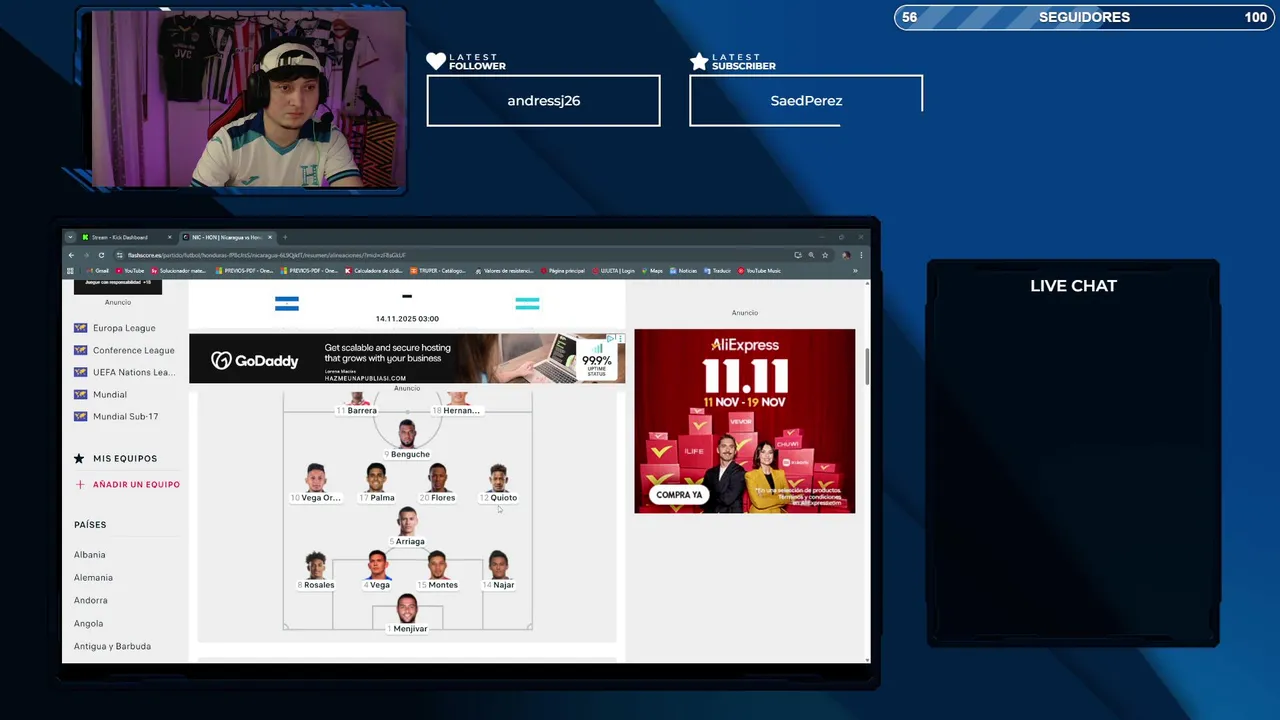1280x720 pixels.
Task: Open the Mundial Sub-17 link
Action: pyautogui.click(x=126, y=416)
